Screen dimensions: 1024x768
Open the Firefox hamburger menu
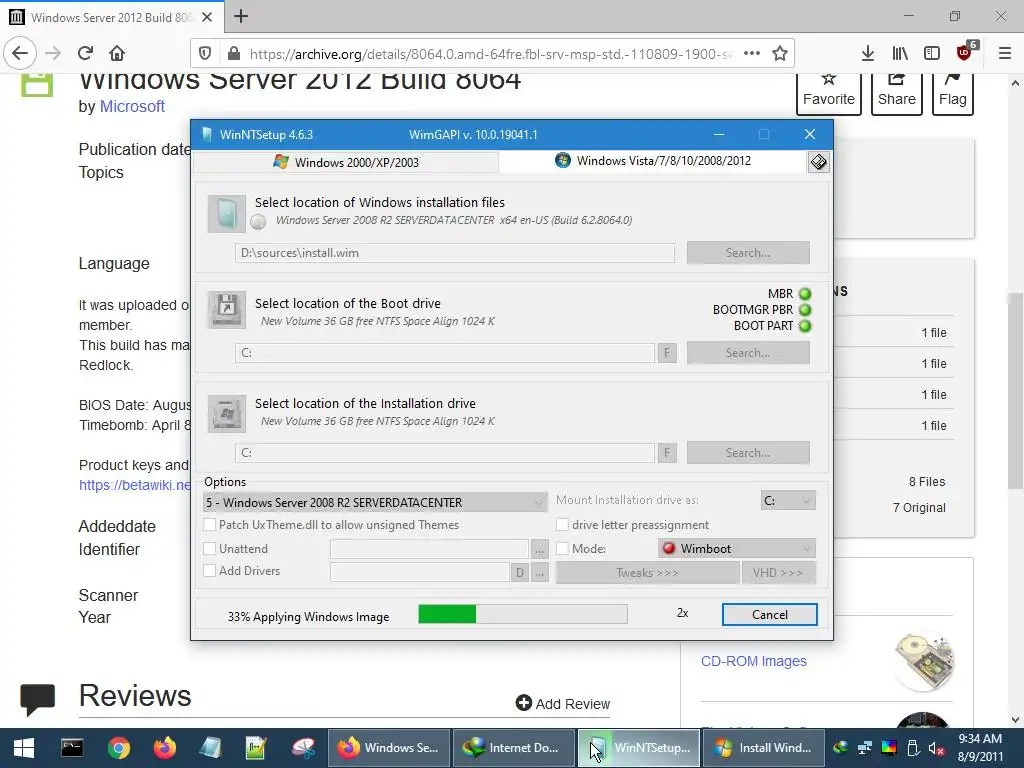point(1005,53)
